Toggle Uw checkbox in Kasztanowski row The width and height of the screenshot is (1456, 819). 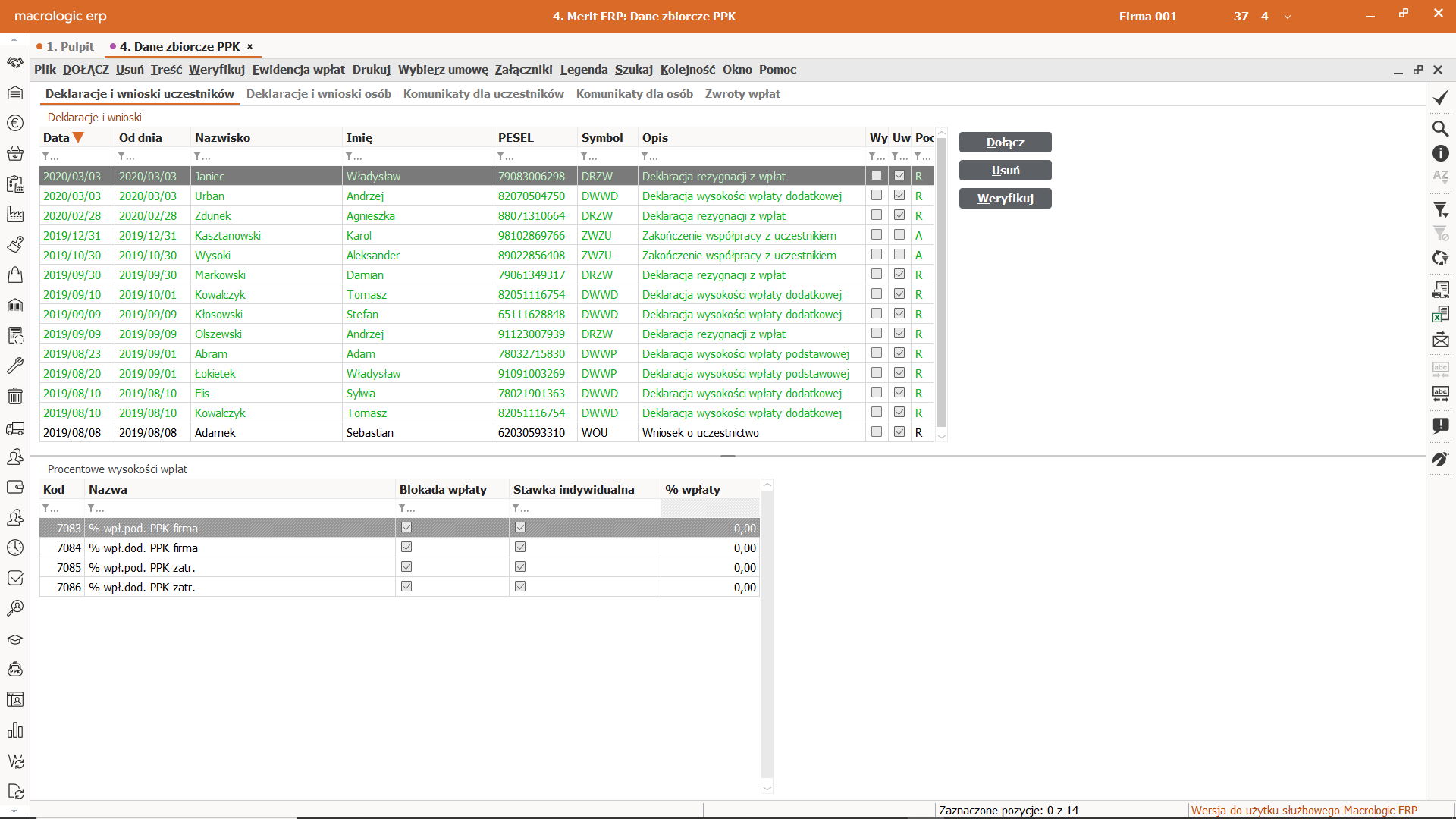click(x=899, y=235)
